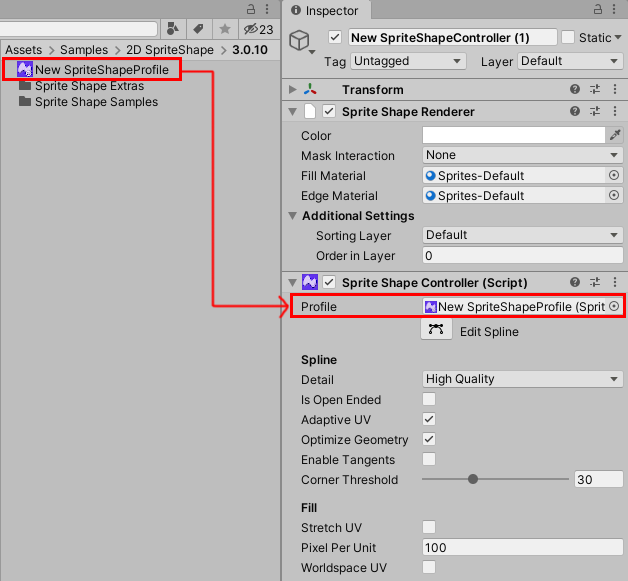628x581 pixels.
Task: Open the Sorting Layer dropdown
Action: pos(523,235)
